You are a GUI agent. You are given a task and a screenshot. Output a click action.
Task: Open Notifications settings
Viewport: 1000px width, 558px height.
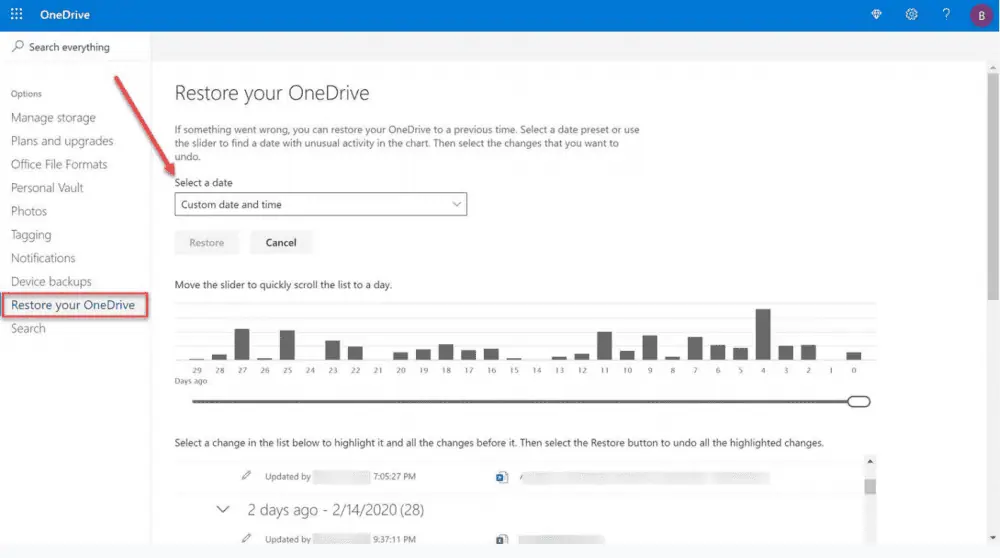click(x=43, y=258)
